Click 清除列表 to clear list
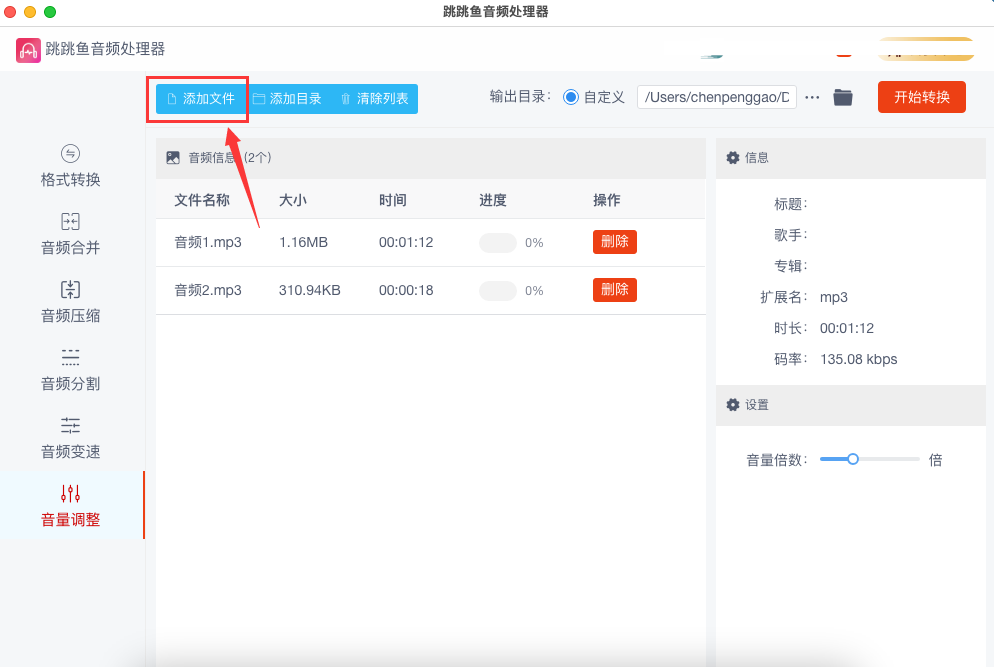 [x=374, y=99]
